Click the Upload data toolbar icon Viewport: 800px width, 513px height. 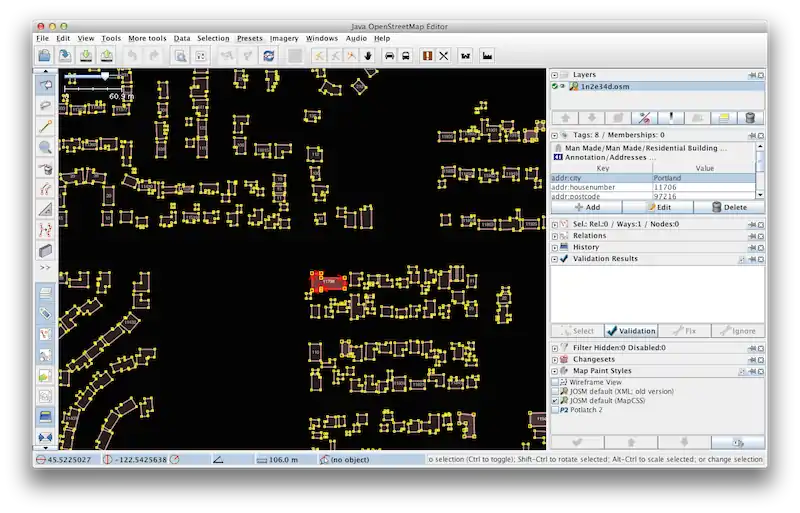107,56
